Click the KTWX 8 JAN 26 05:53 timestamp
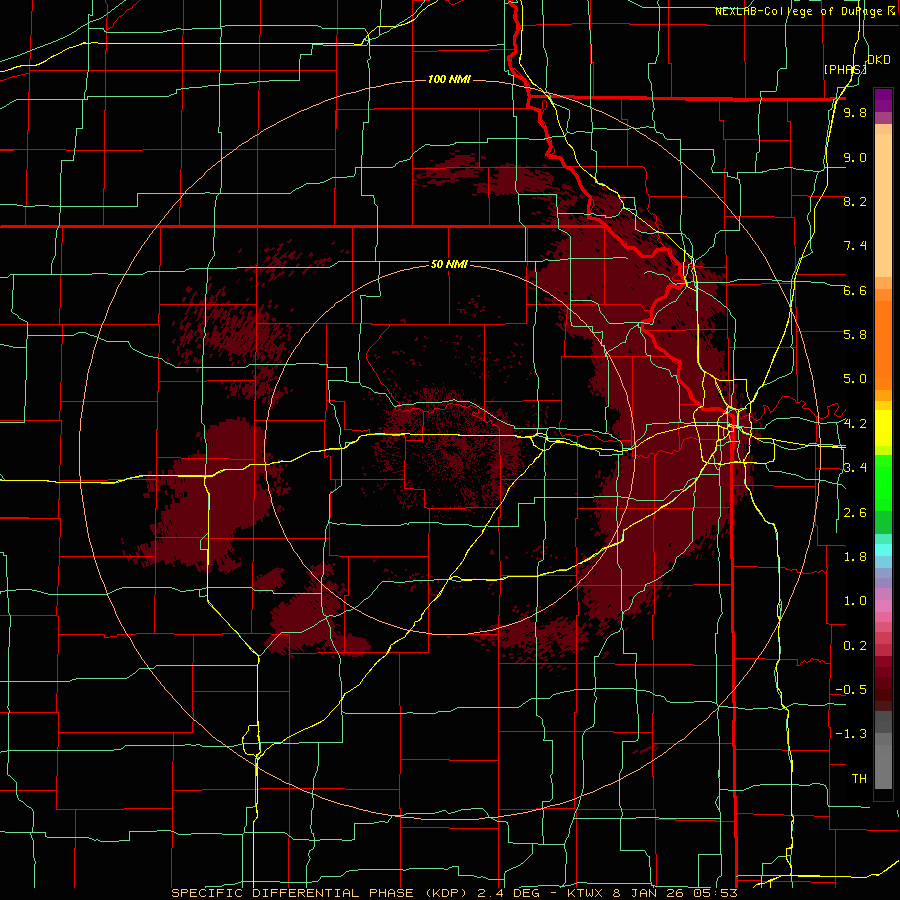900x900 pixels. point(652,893)
